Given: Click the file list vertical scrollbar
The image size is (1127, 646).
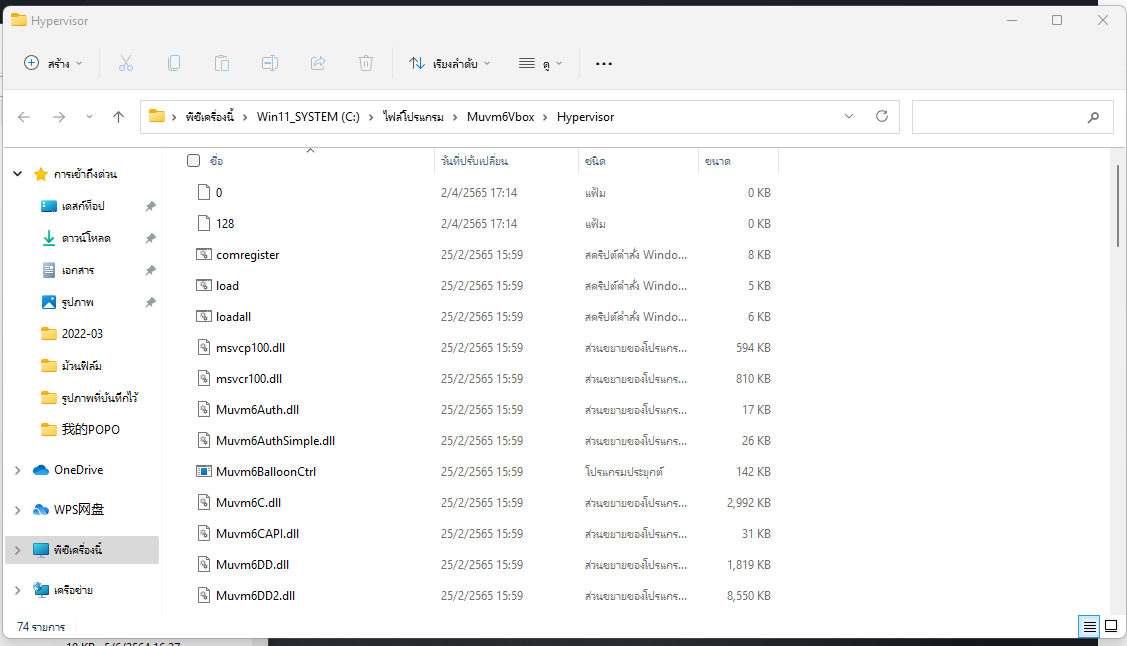Looking at the screenshot, I should pyautogui.click(x=1118, y=206).
